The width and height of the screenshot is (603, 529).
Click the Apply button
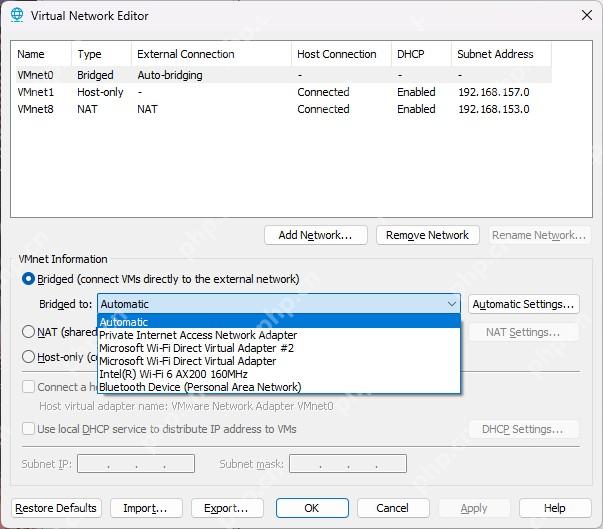474,508
